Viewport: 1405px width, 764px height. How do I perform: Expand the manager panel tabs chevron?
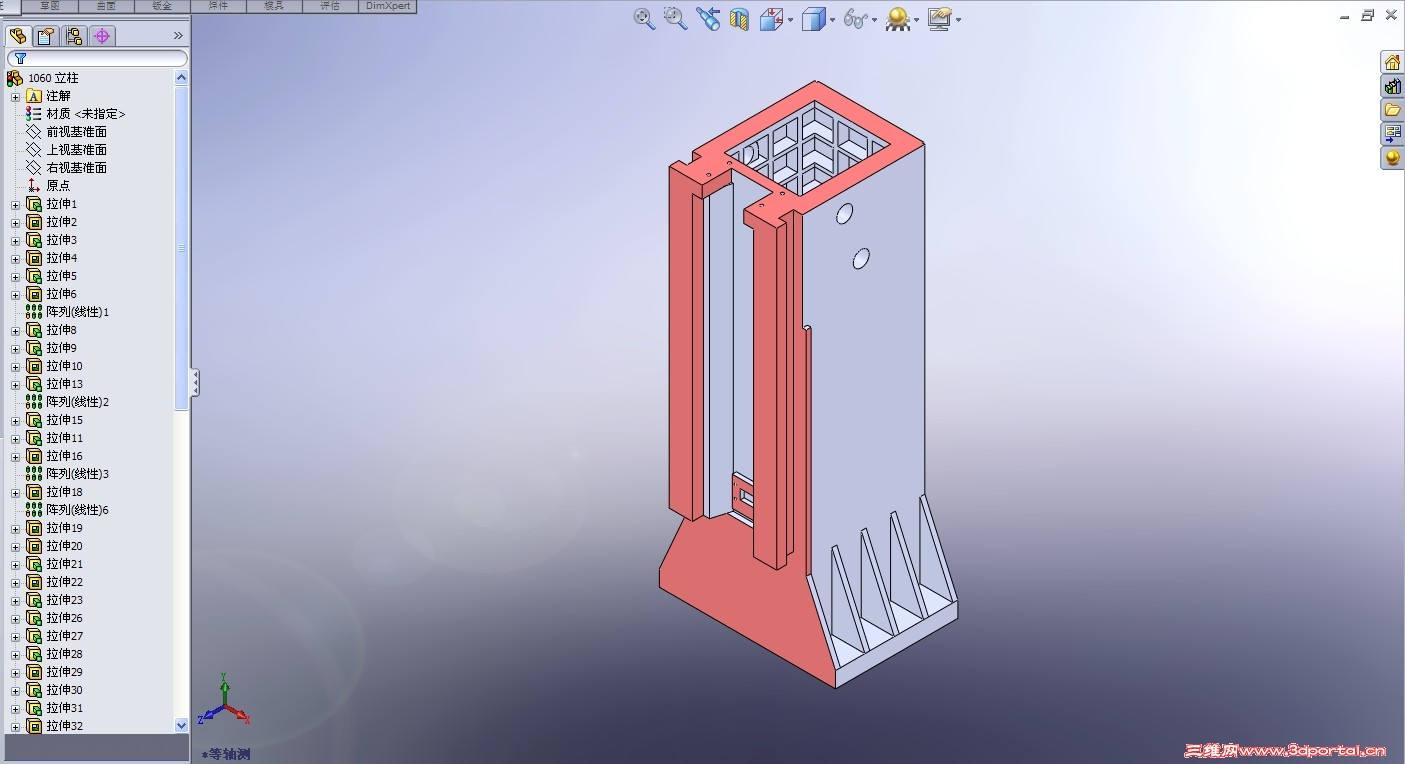[178, 36]
